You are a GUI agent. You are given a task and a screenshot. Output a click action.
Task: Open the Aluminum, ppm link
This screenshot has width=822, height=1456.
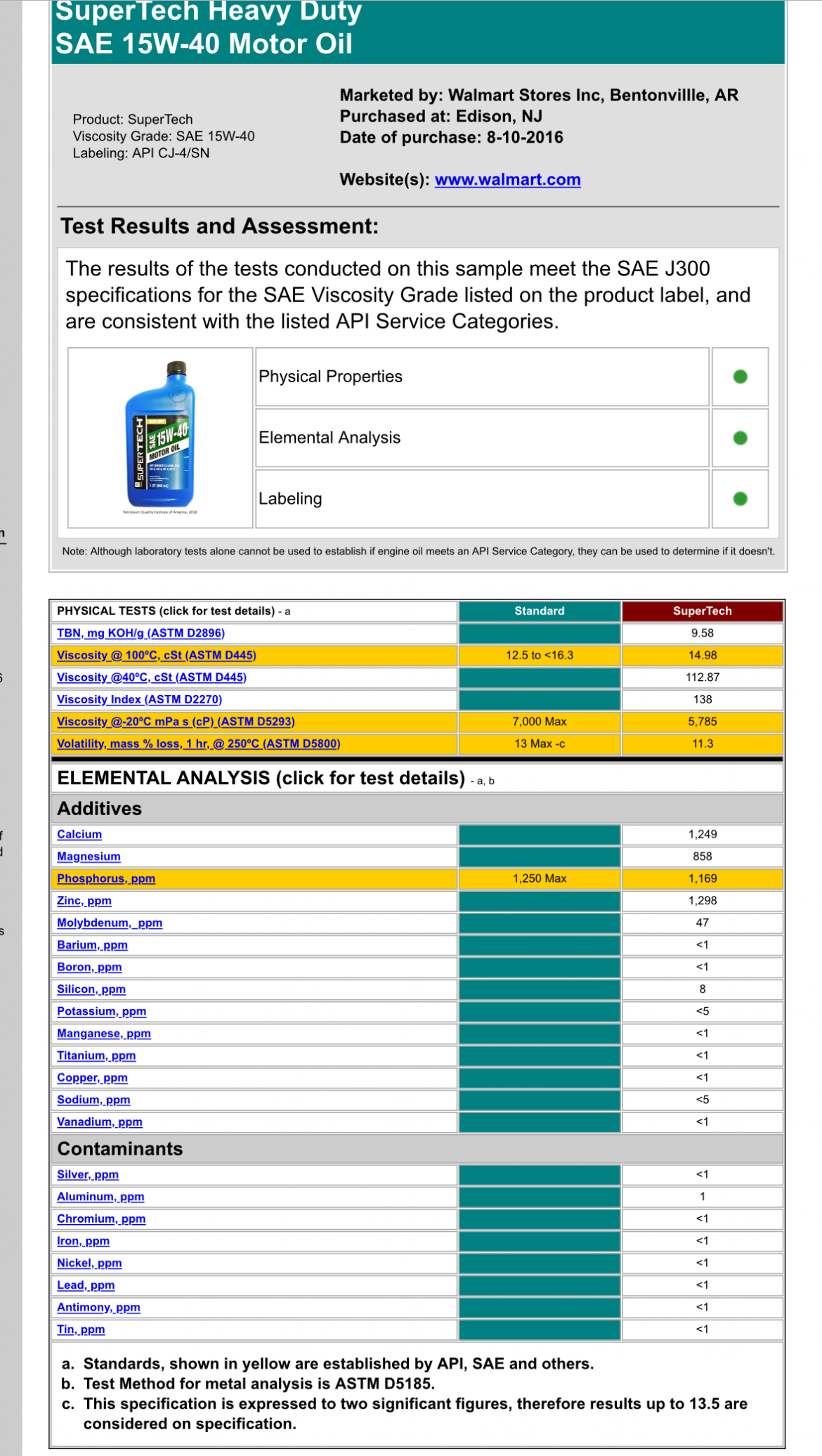pos(100,1197)
